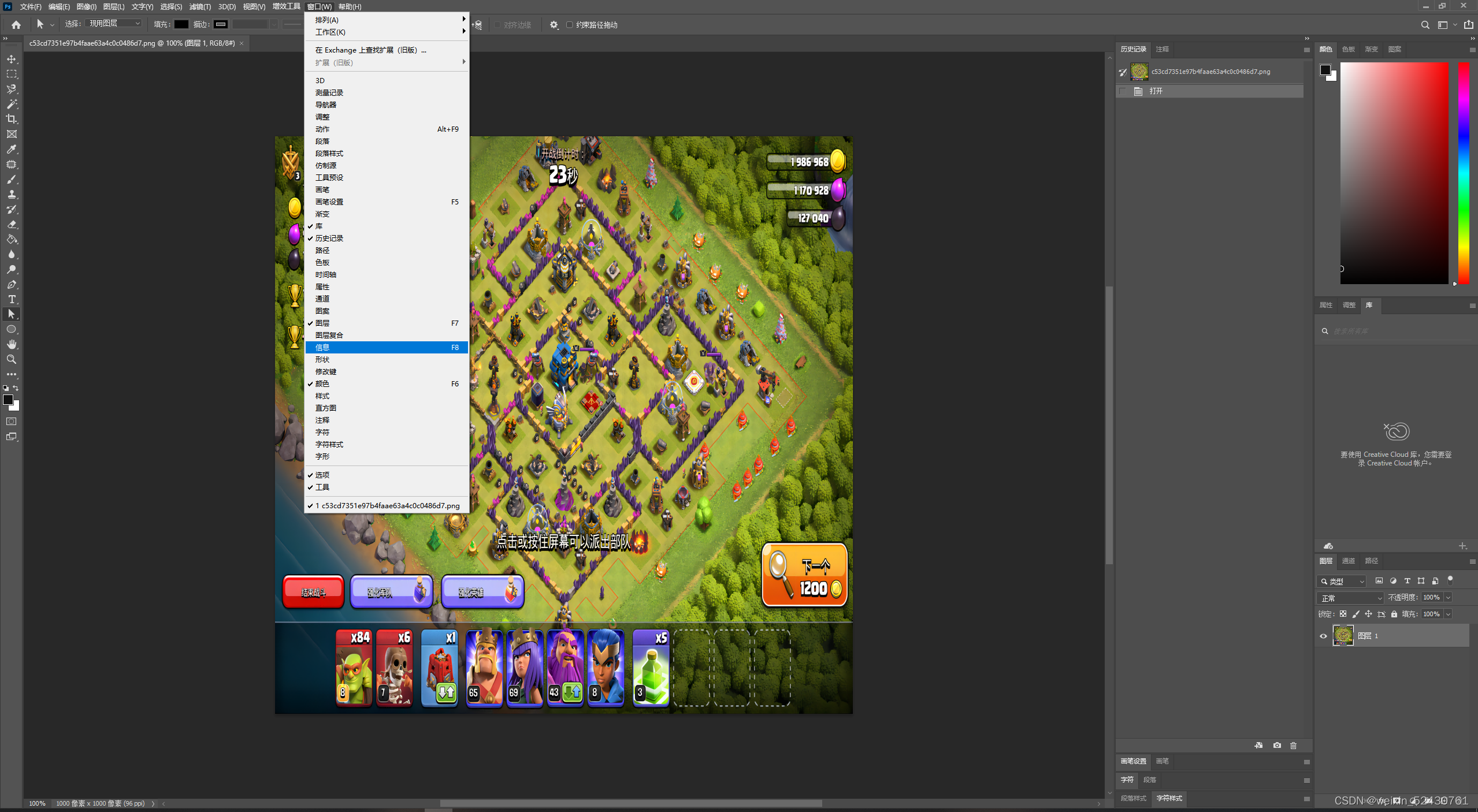Open the 正常 blend mode dropdown
This screenshot has height=812, width=1478.
[x=1351, y=598]
